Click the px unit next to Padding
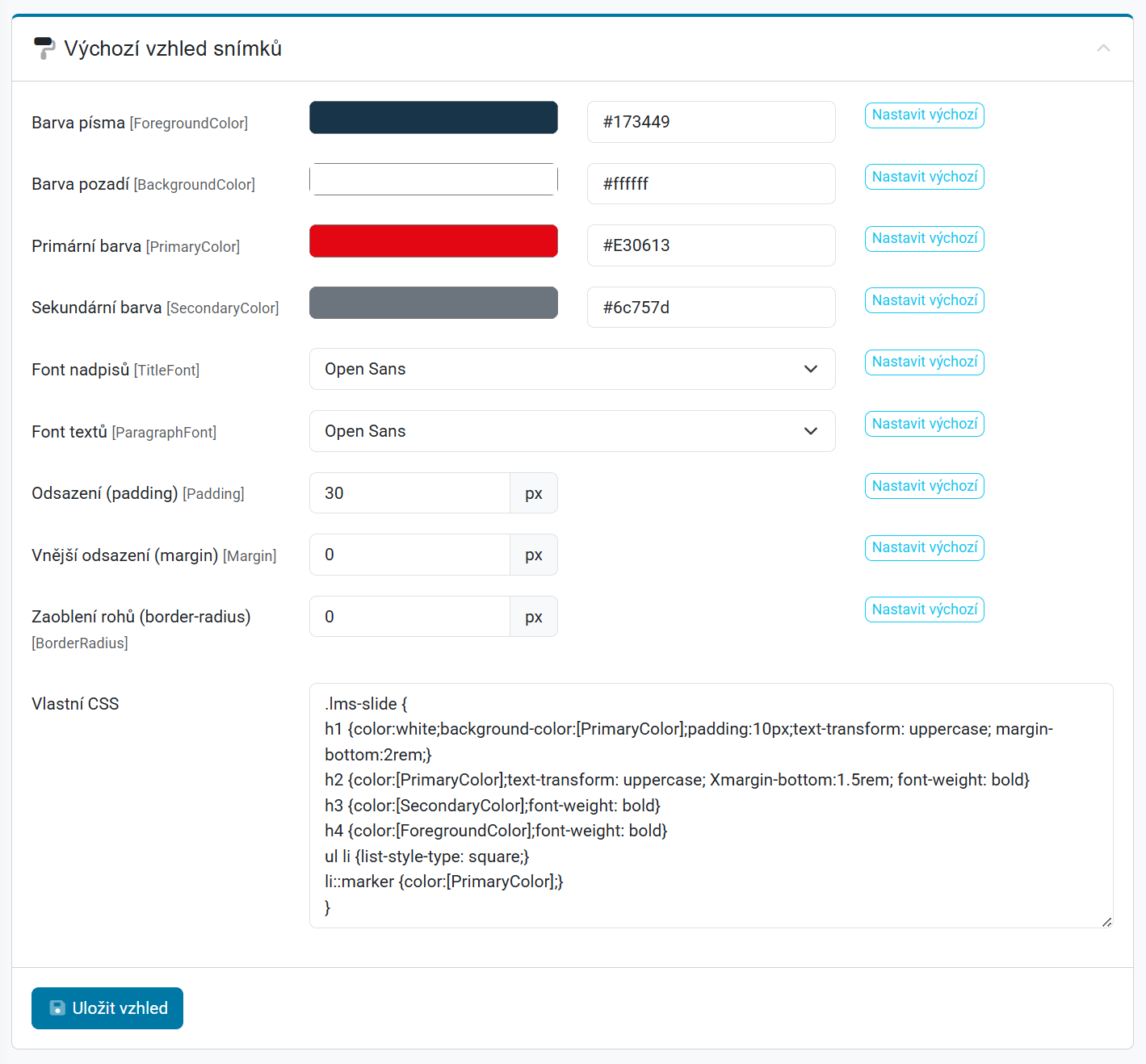The width and height of the screenshot is (1146, 1064). click(534, 493)
